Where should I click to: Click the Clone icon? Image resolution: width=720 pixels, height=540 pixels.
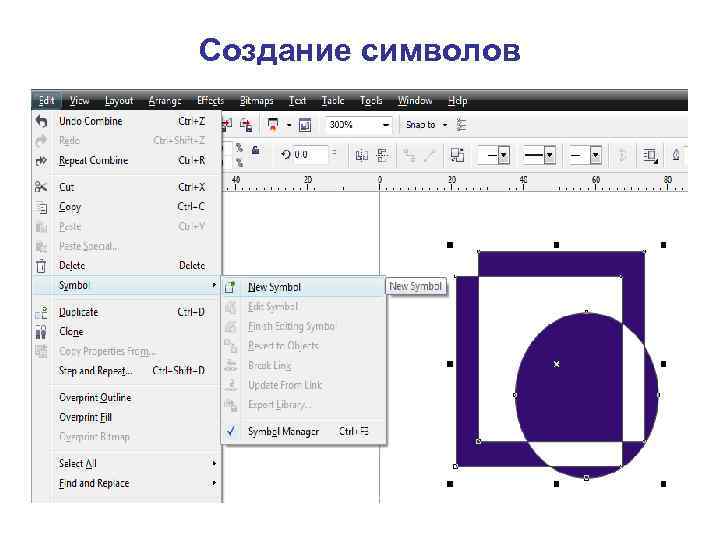tap(41, 332)
